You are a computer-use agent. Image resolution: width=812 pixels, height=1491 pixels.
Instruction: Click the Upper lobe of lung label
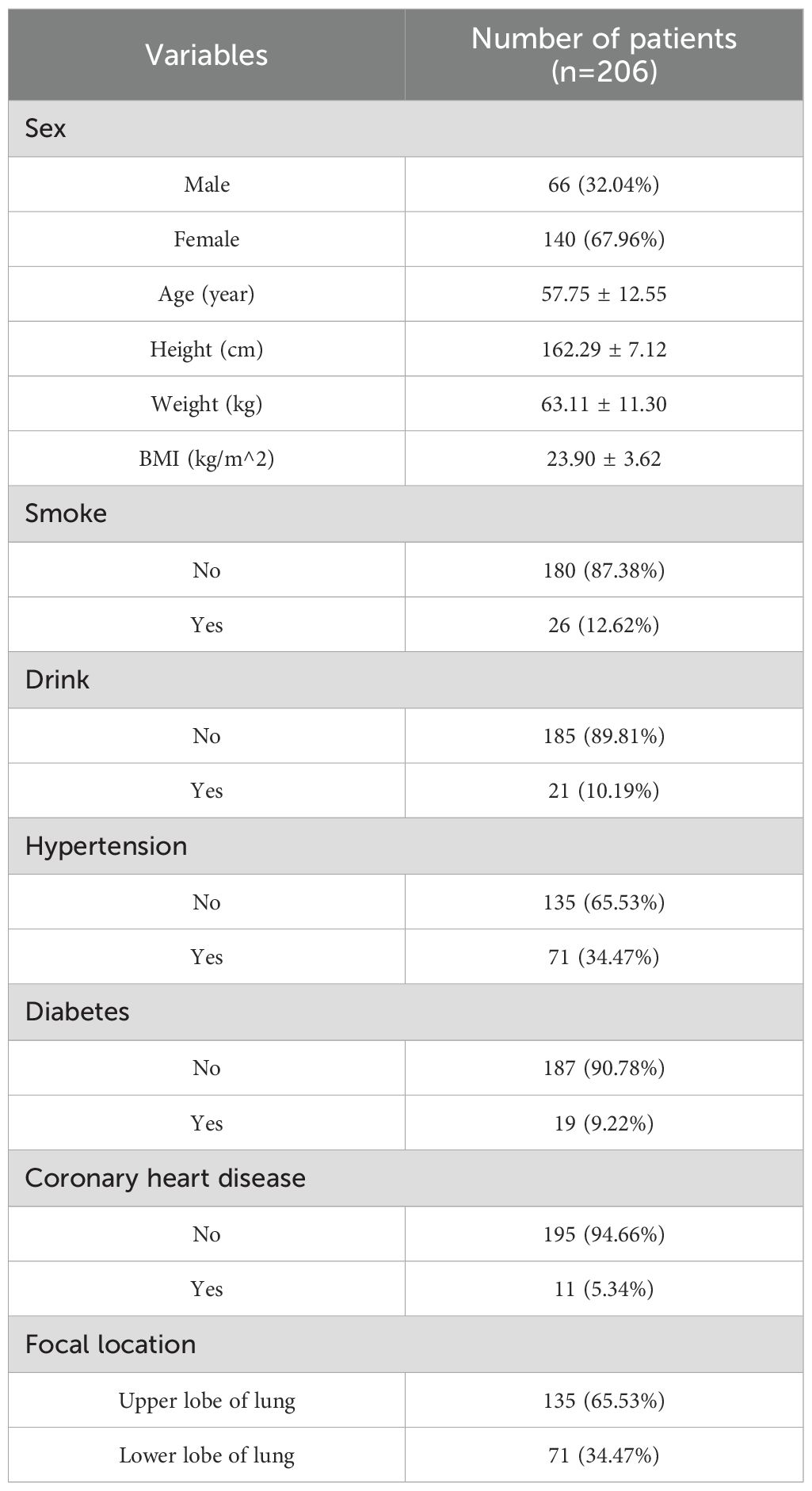pyautogui.click(x=207, y=1401)
